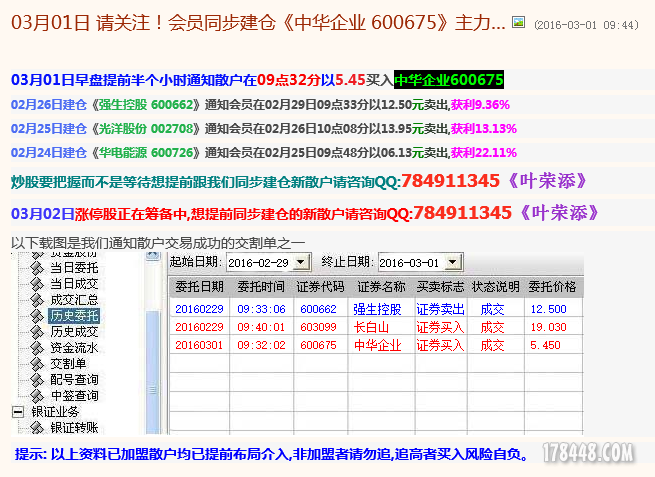Open 银证转账 under 银证业务

[x=74, y=427]
